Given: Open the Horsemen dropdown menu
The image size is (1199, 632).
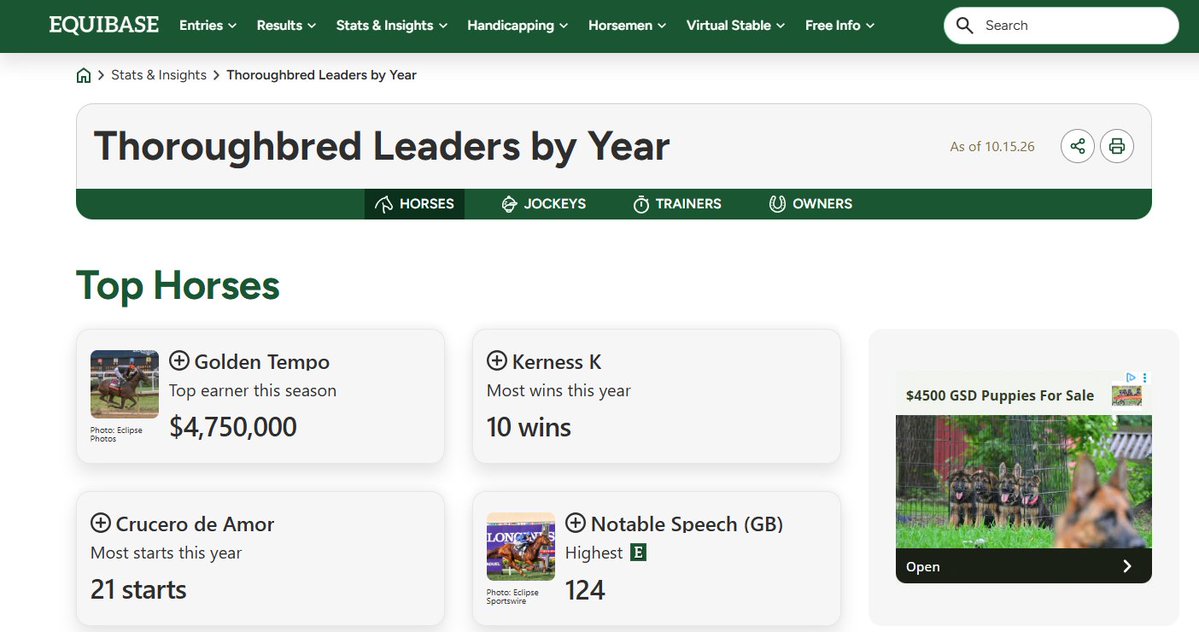Looking at the screenshot, I should 627,25.
